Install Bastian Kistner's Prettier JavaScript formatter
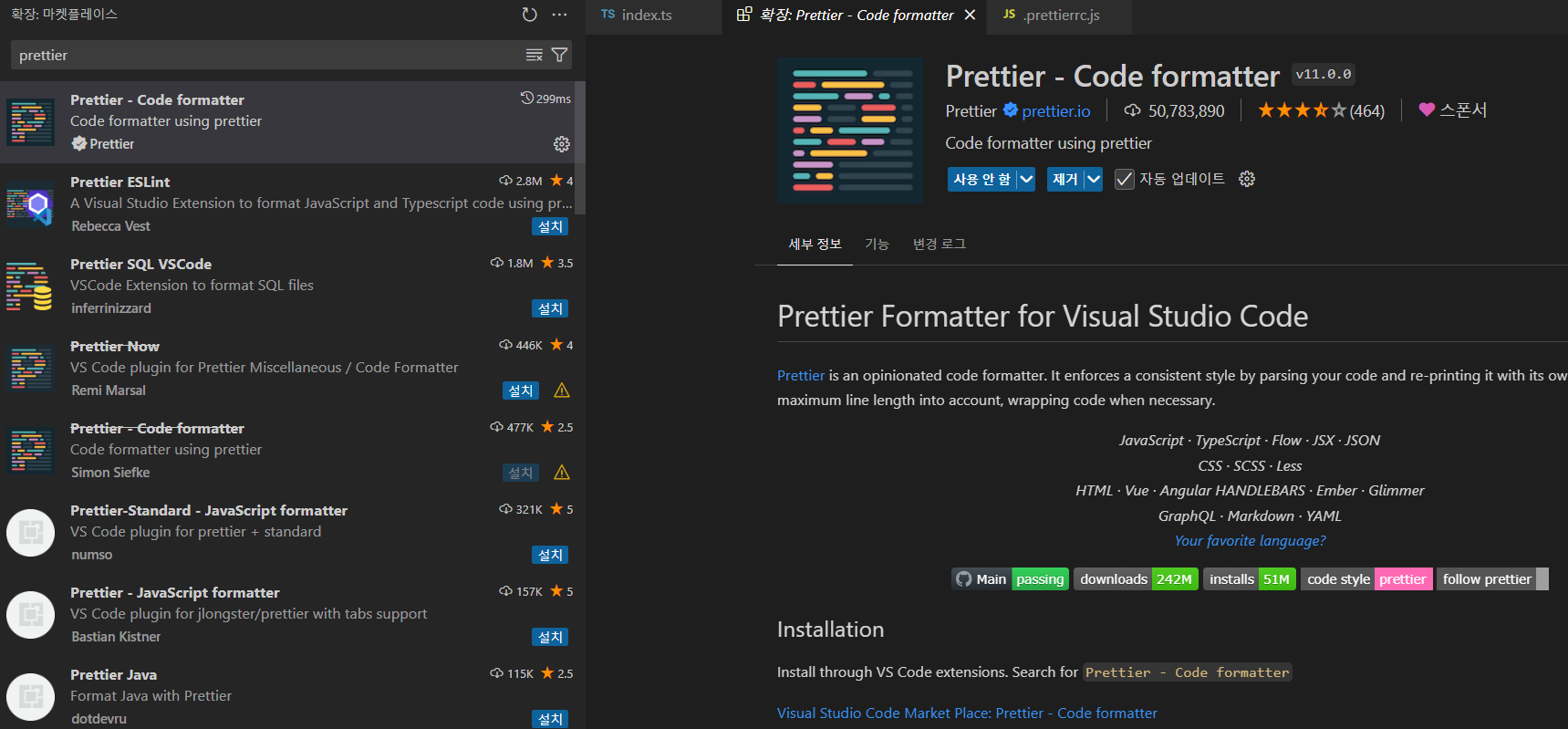The height and width of the screenshot is (729, 1568). click(x=550, y=637)
